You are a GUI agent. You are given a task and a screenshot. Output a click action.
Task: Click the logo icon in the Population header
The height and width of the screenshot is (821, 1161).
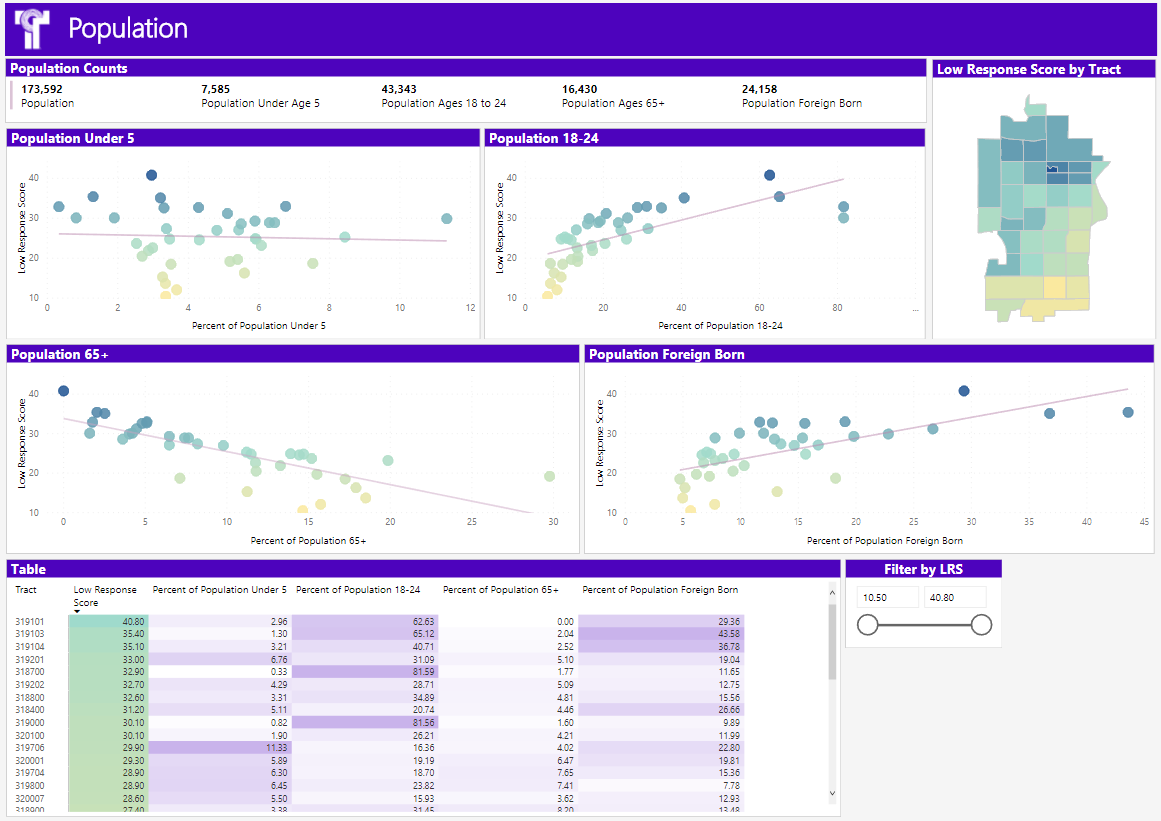click(x=32, y=29)
